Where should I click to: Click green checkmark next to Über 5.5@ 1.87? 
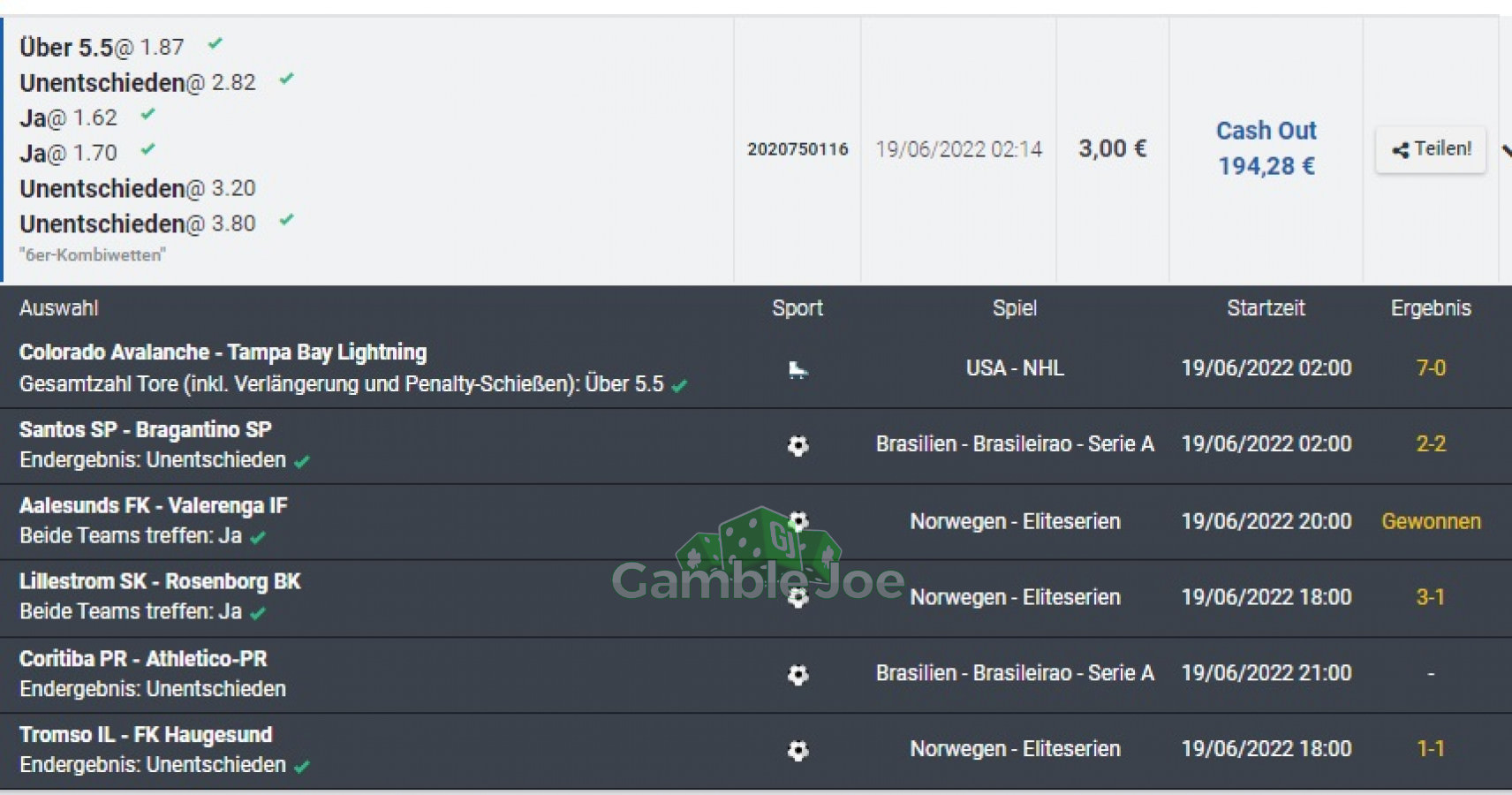[x=215, y=43]
